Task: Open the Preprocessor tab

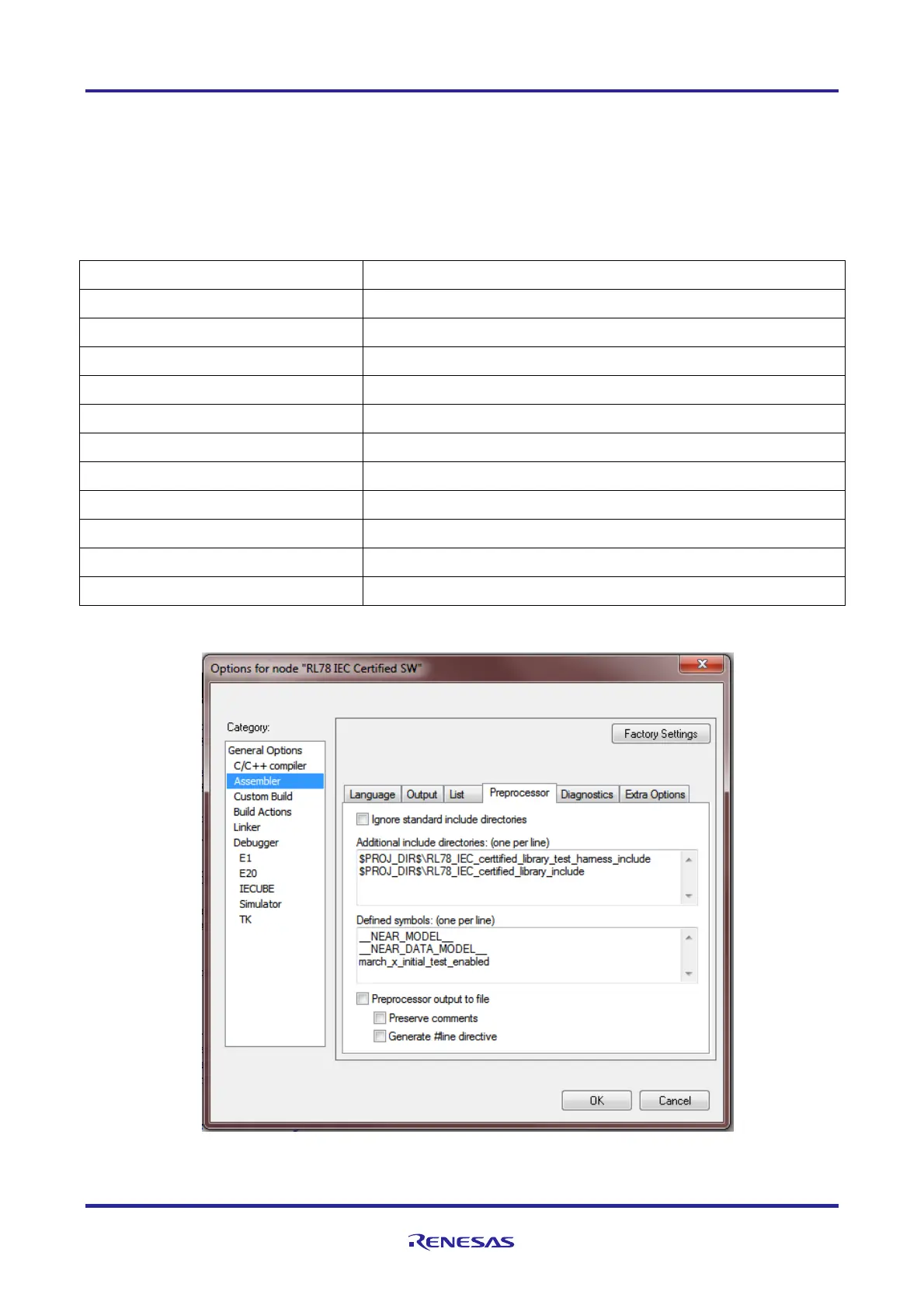Action: pyautogui.click(x=519, y=793)
